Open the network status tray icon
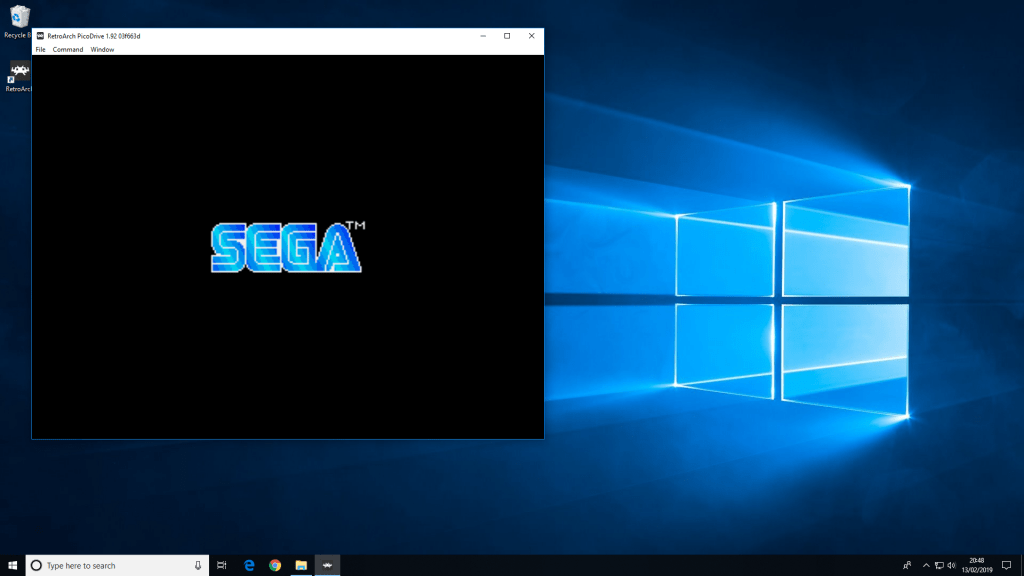The width and height of the screenshot is (1024, 576). (x=939, y=566)
